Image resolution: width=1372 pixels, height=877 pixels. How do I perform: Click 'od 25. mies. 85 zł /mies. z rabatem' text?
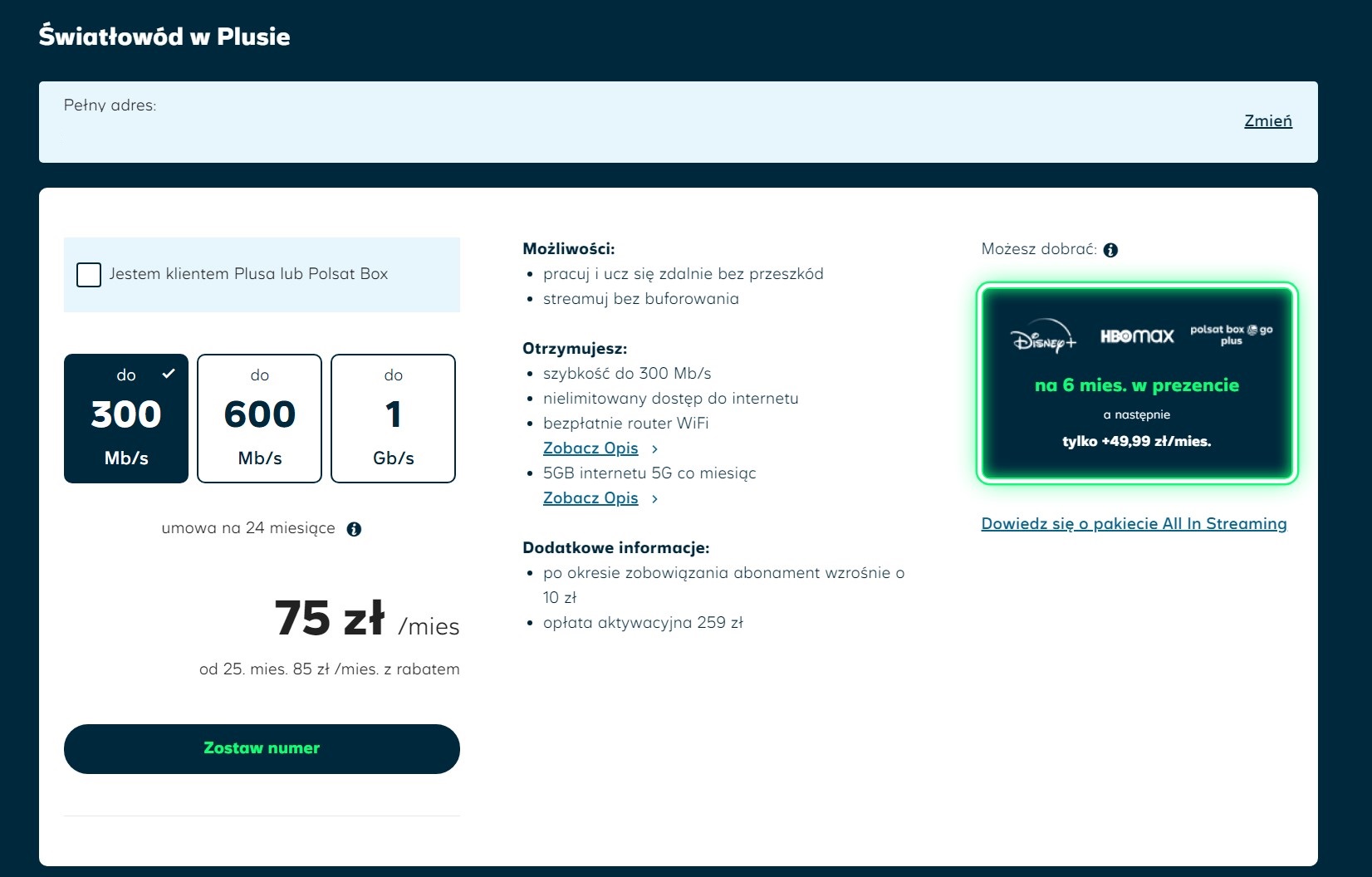tap(329, 669)
